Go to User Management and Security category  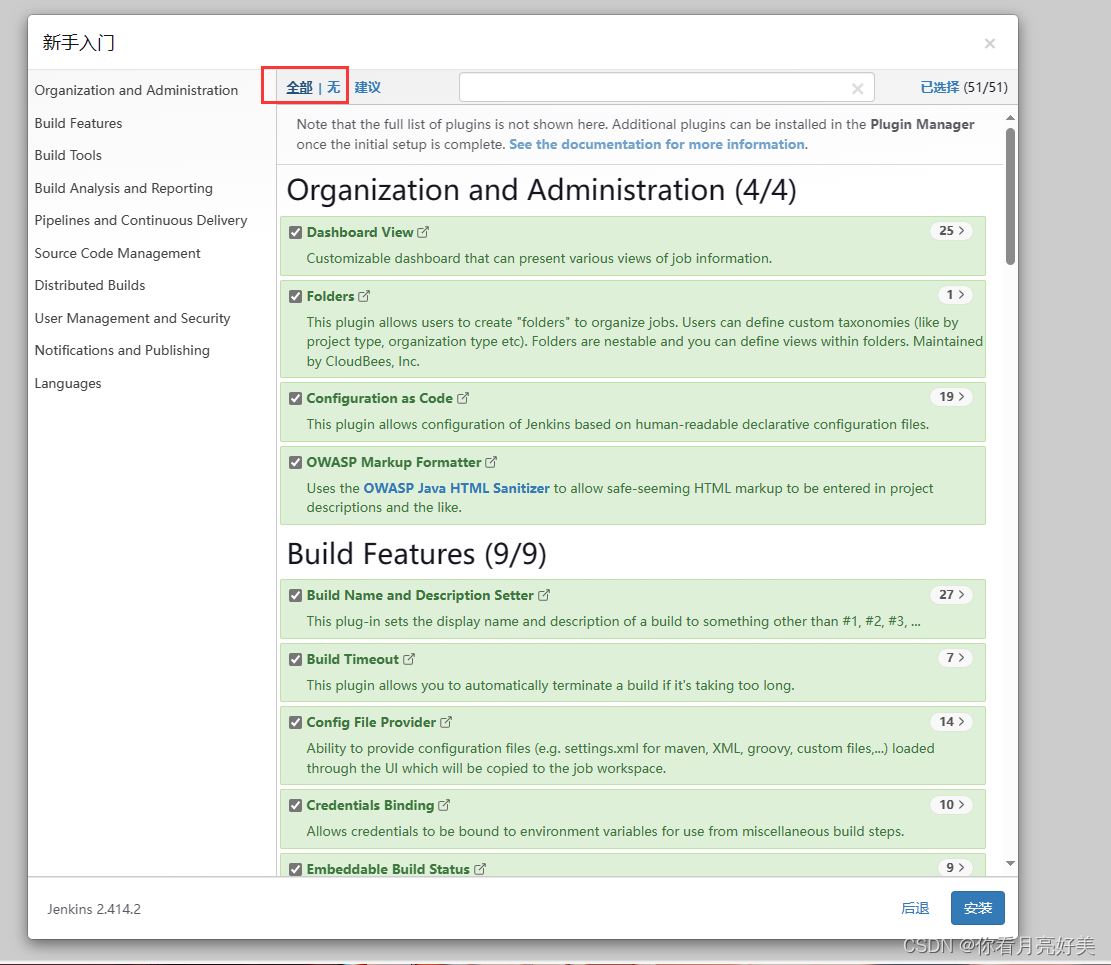(x=132, y=318)
